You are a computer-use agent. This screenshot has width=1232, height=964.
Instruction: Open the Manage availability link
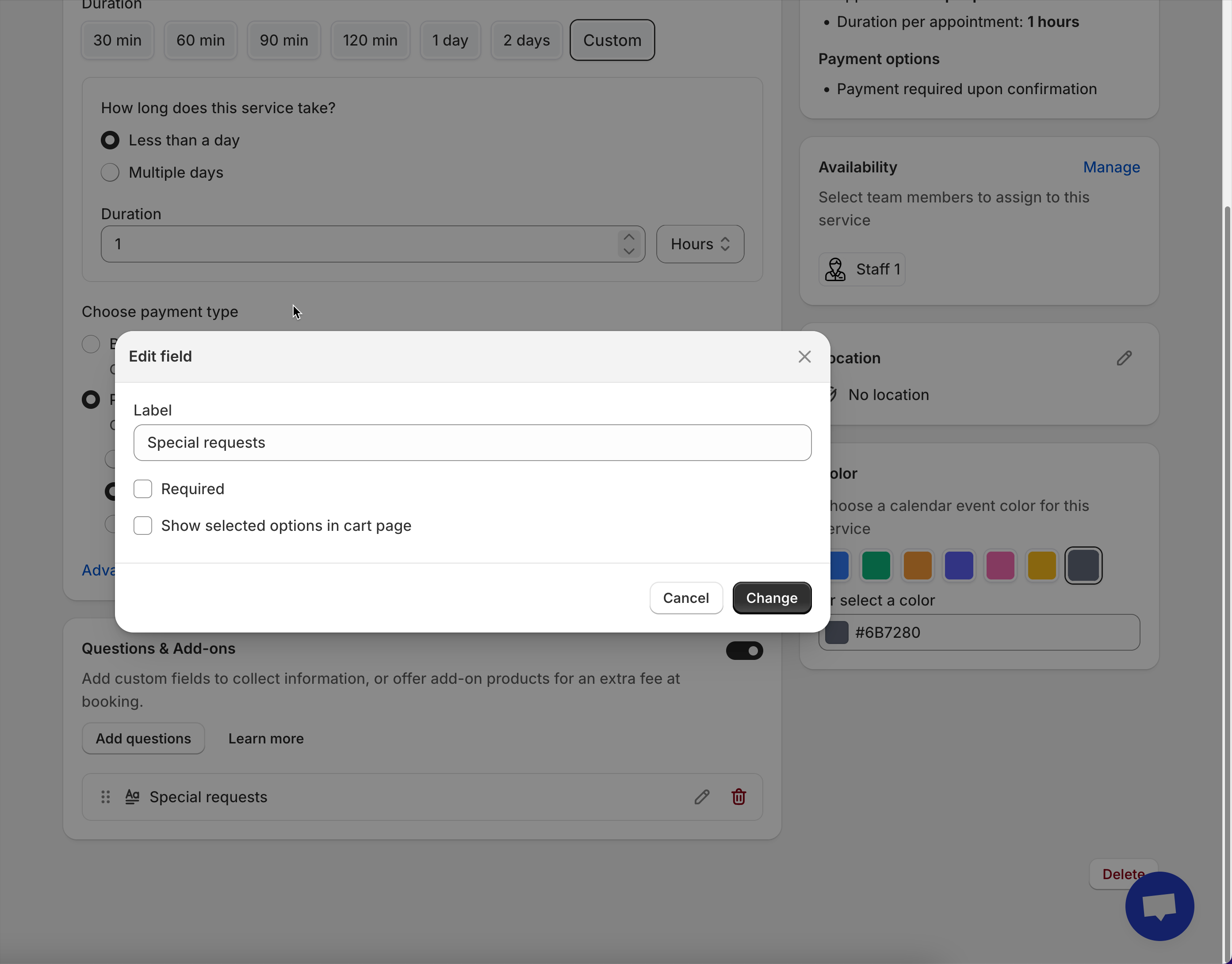[1111, 167]
